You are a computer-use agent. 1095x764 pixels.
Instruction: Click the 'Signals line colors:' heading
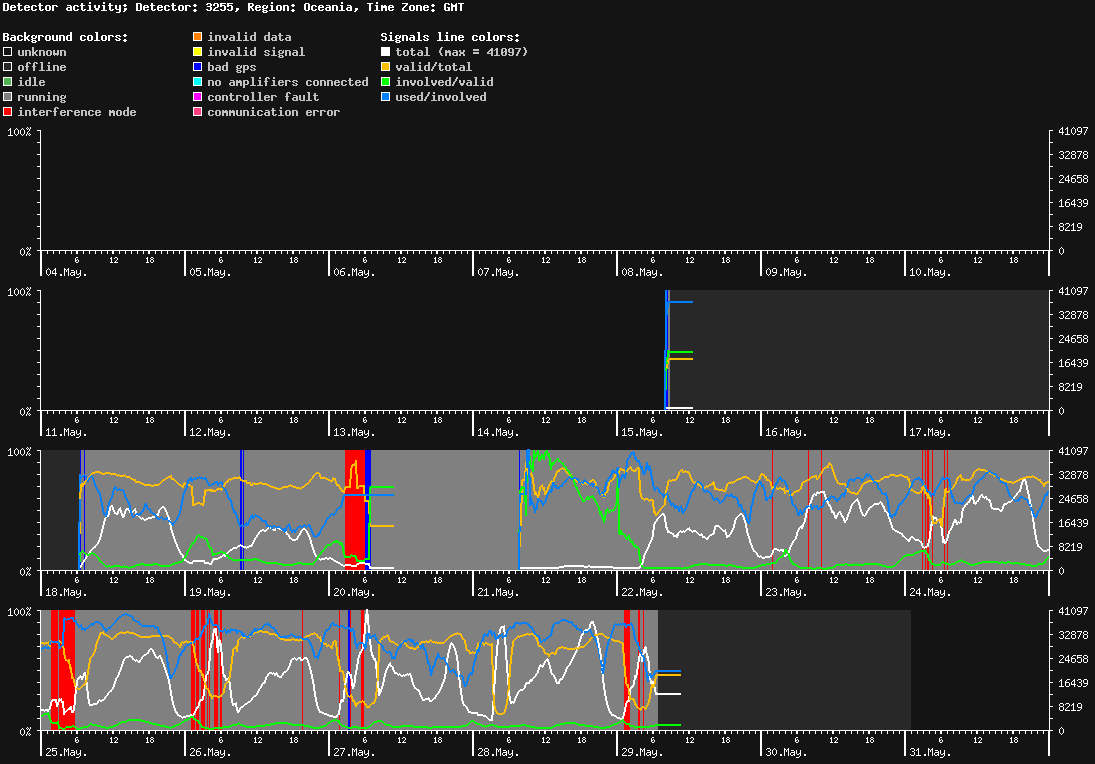click(x=450, y=37)
